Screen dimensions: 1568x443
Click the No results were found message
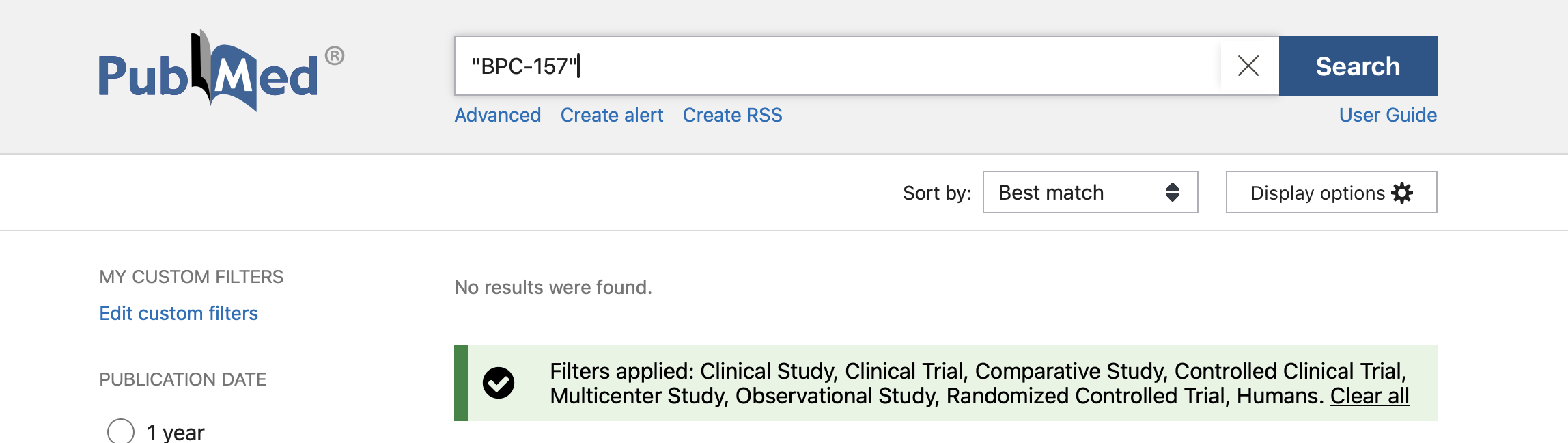552,287
